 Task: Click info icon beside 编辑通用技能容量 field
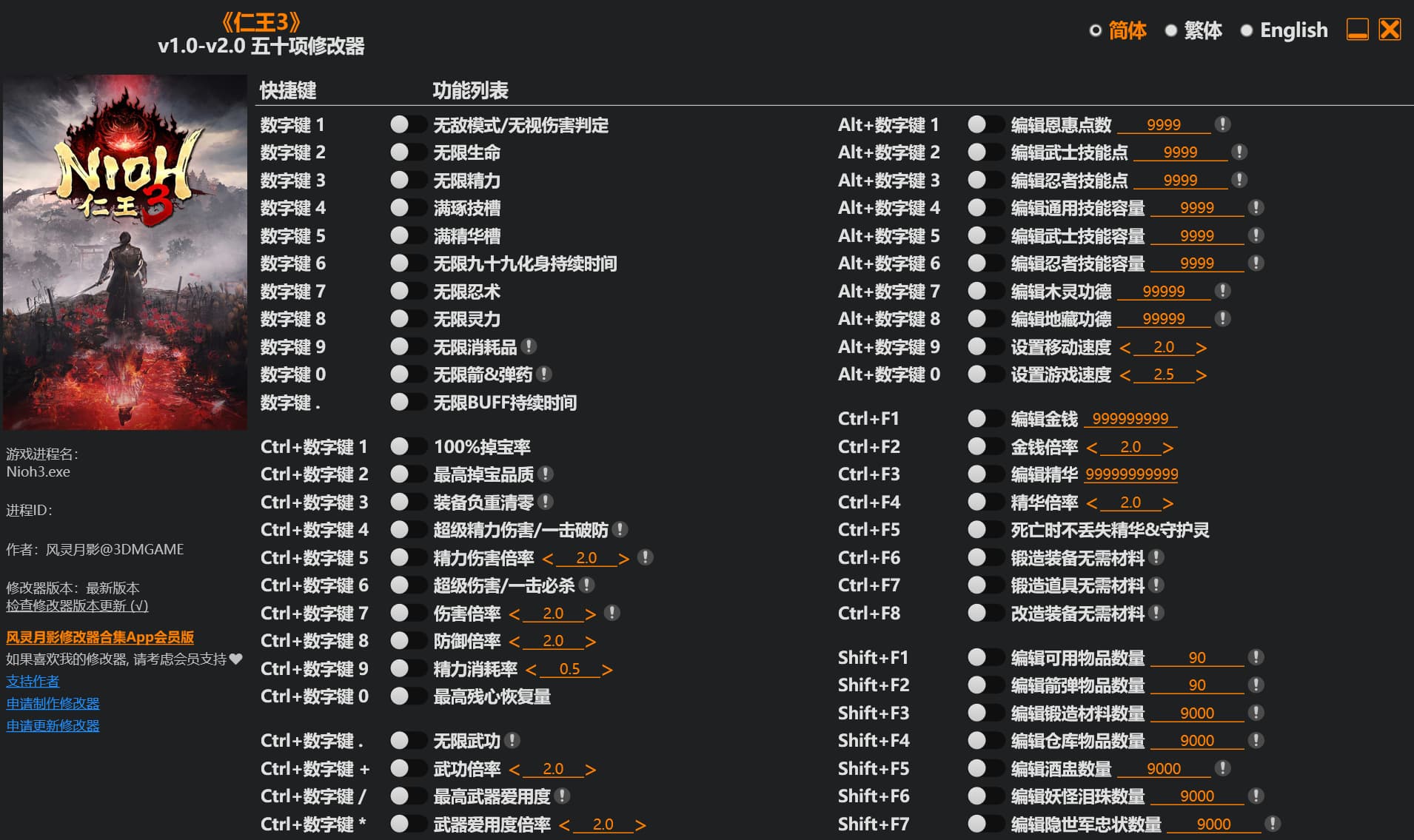pyautogui.click(x=1256, y=207)
